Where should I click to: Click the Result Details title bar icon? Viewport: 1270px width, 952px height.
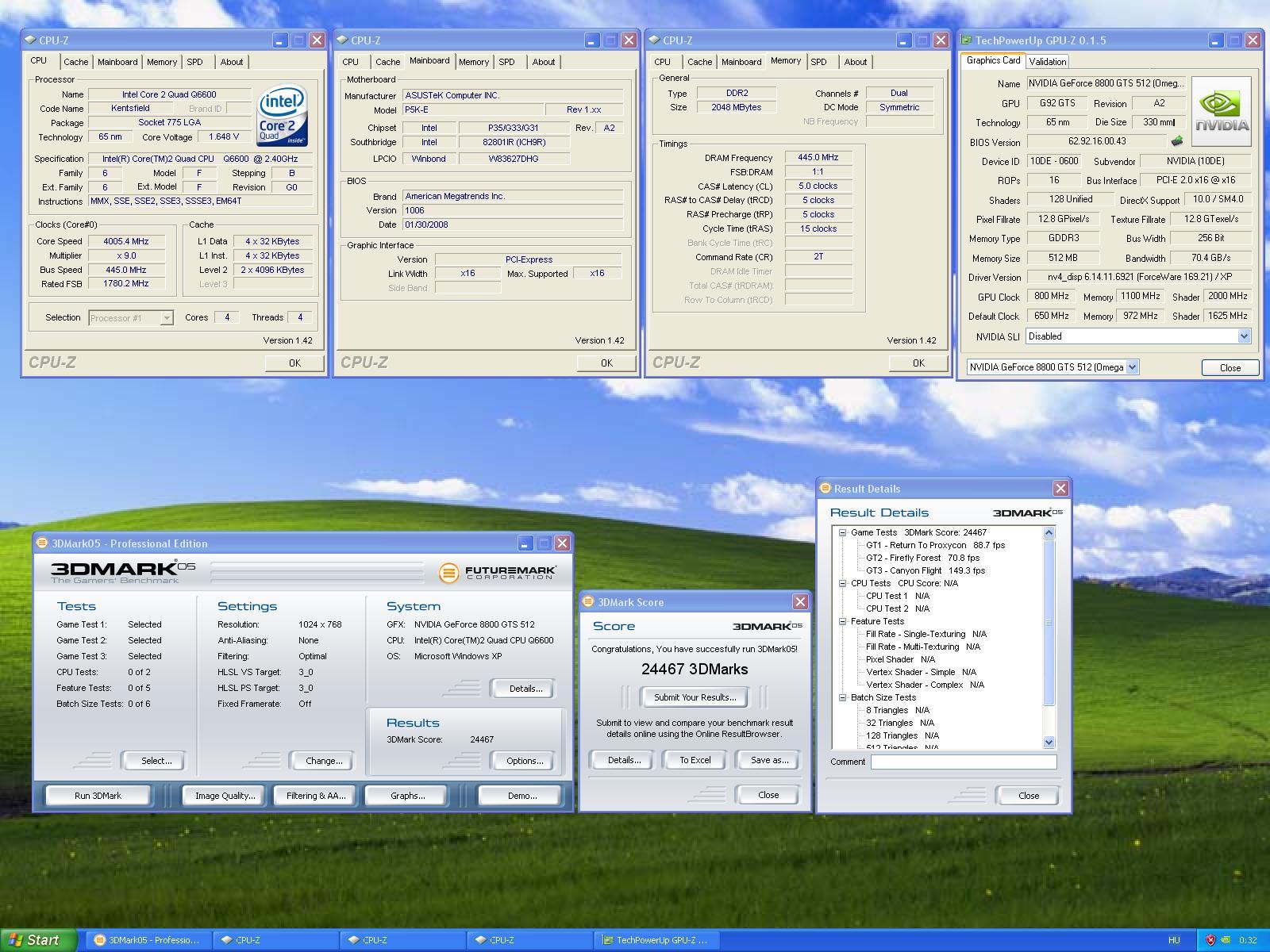tap(825, 489)
